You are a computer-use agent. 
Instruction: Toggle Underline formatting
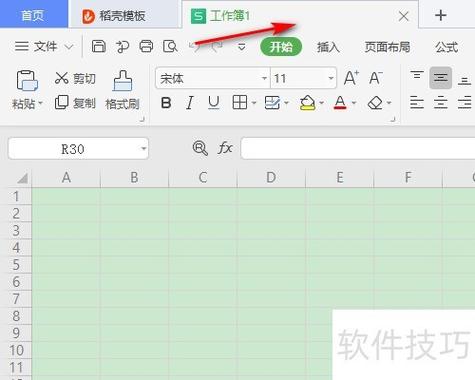coord(213,103)
